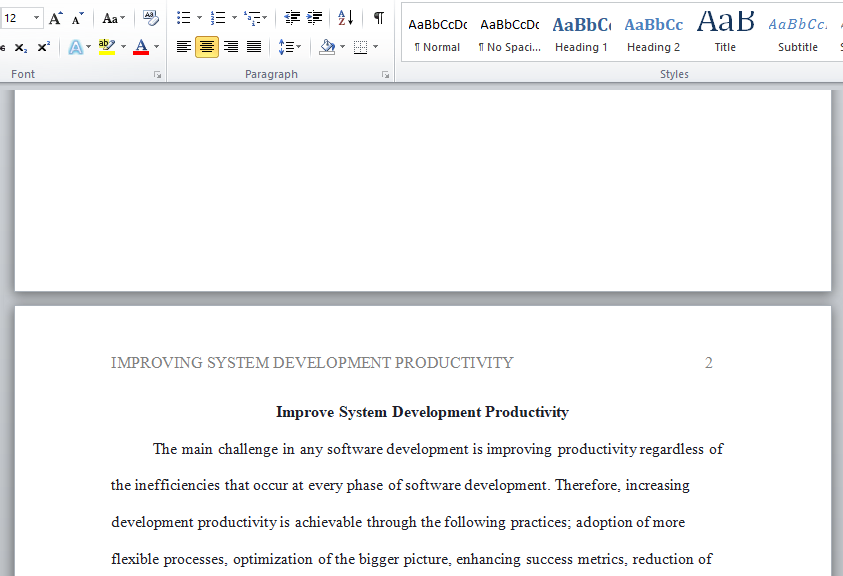The image size is (843, 576).
Task: Open Paragraph dialog launcher
Action: [x=385, y=75]
